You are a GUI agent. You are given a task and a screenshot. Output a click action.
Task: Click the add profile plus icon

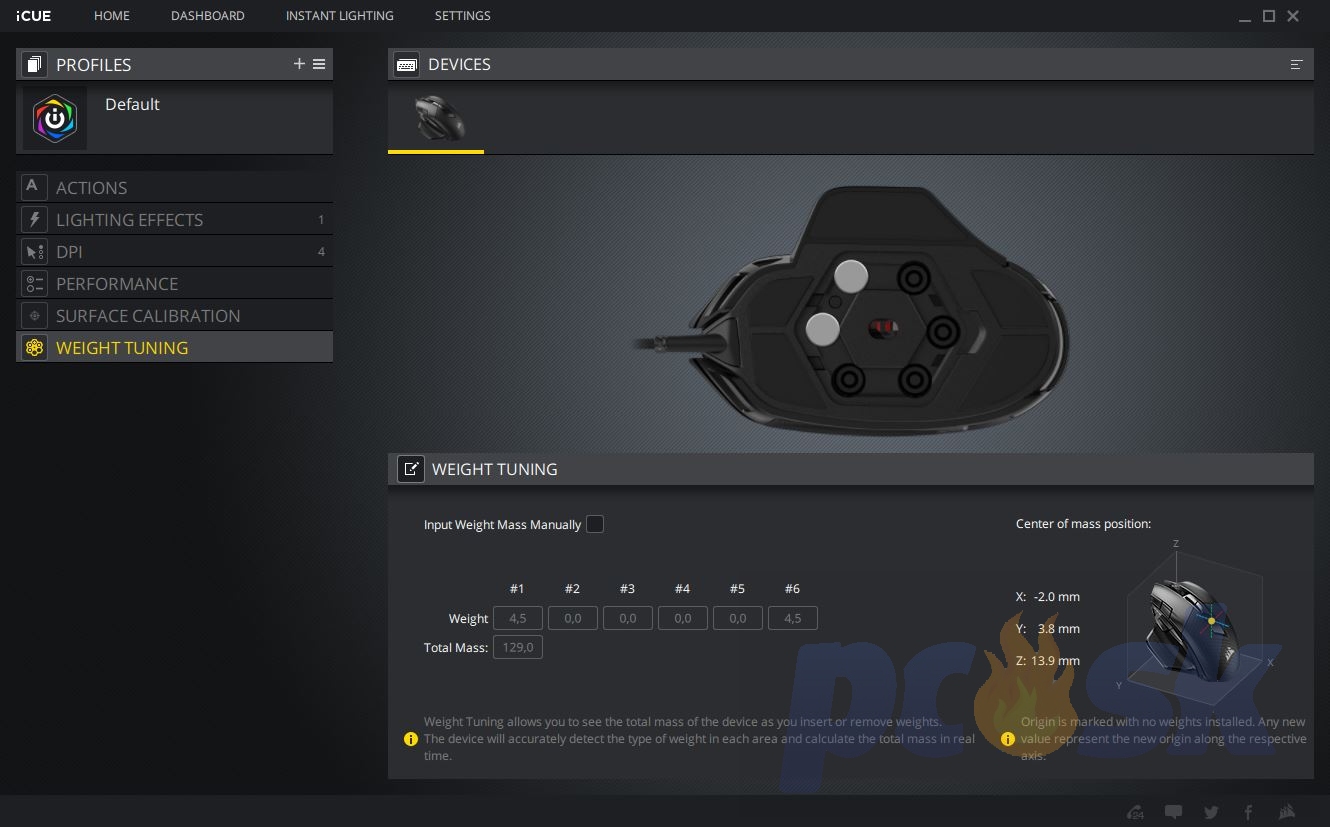(x=299, y=64)
